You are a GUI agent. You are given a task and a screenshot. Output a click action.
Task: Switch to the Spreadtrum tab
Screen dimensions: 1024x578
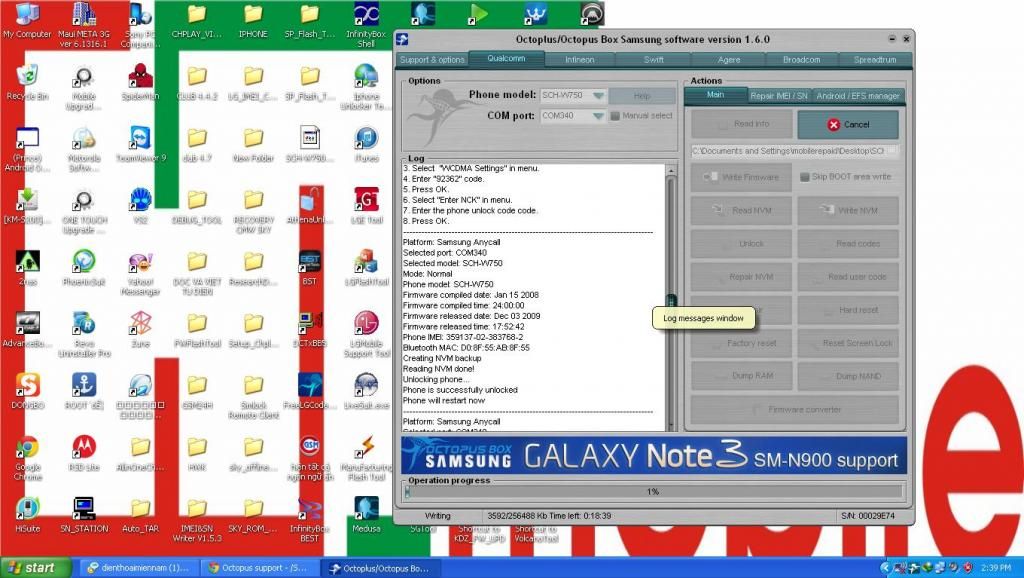point(874,60)
